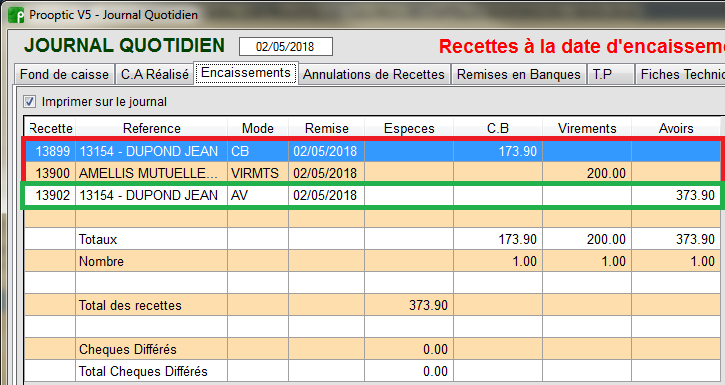The image size is (725, 385).
Task: Click the journal date field 02/05/2018
Action: [x=285, y=47]
